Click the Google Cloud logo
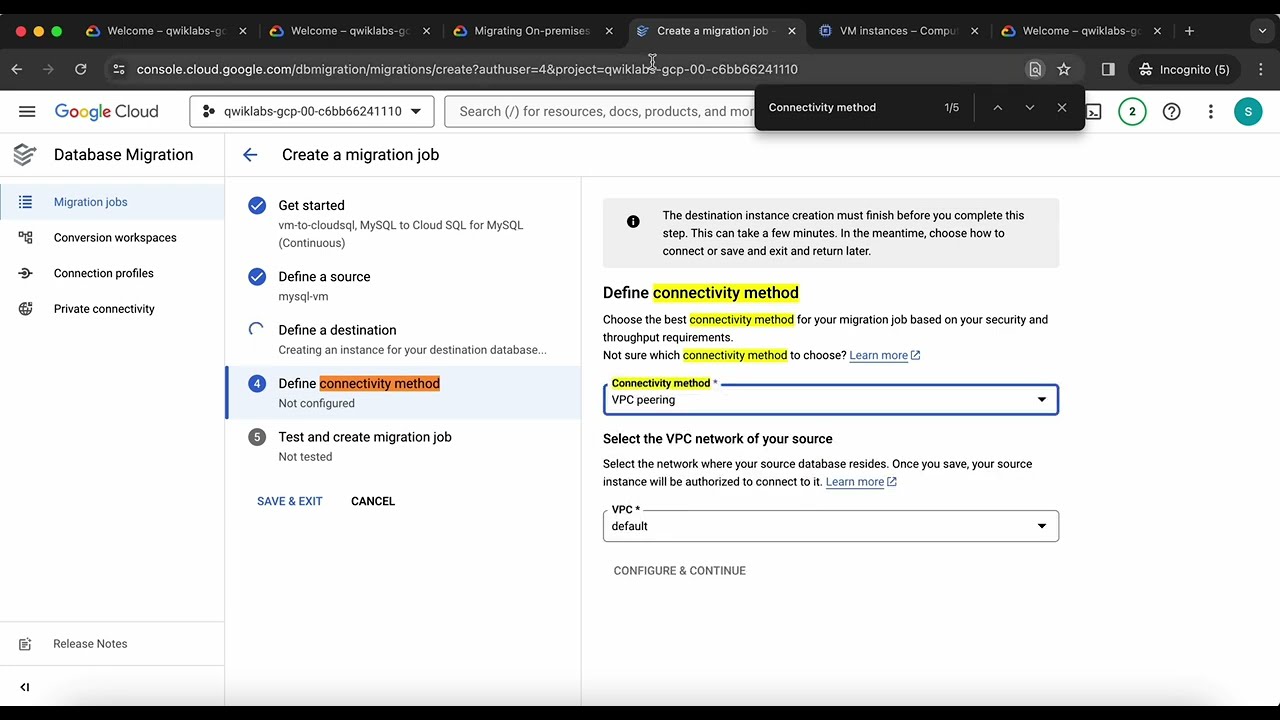The width and height of the screenshot is (1280, 720). [x=106, y=111]
